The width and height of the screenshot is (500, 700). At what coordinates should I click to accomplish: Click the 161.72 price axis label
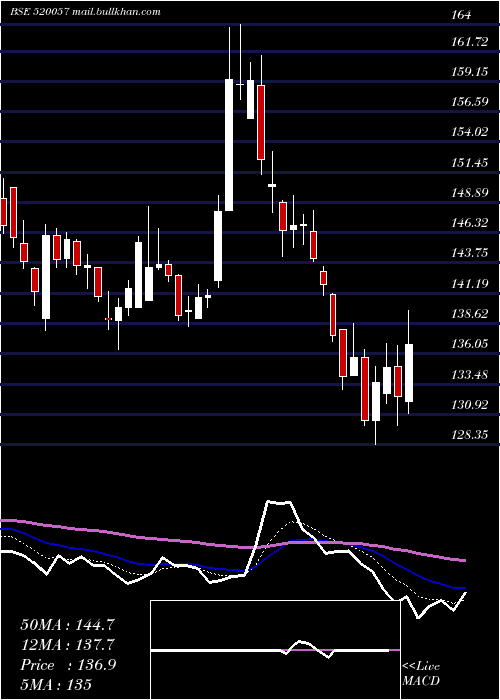tap(469, 42)
